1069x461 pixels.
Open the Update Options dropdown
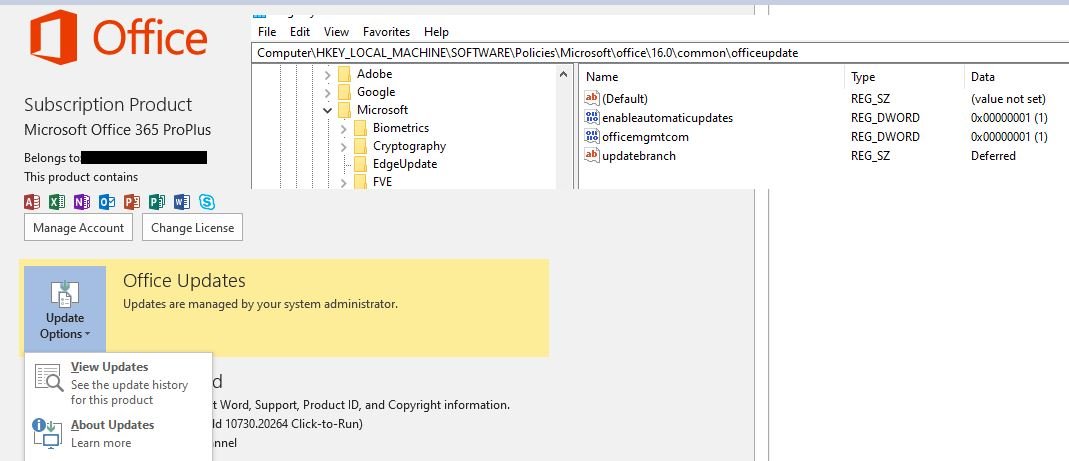click(x=65, y=309)
